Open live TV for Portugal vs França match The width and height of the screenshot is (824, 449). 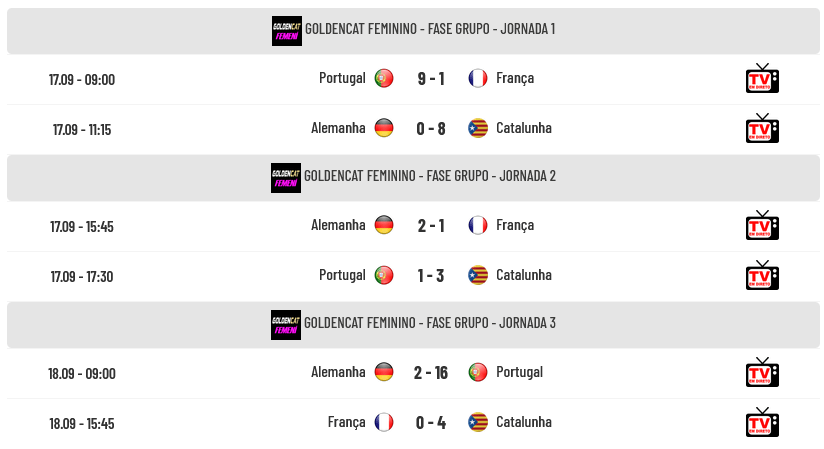point(762,78)
